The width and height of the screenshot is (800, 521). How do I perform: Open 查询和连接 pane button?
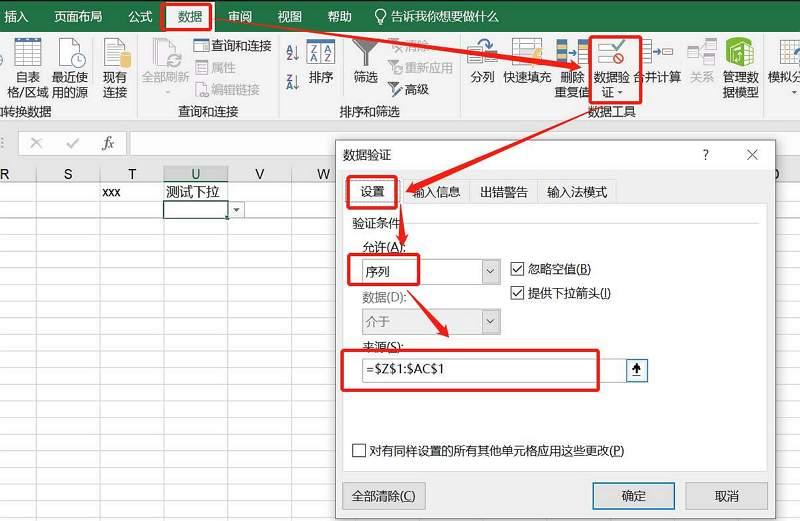pyautogui.click(x=233, y=45)
